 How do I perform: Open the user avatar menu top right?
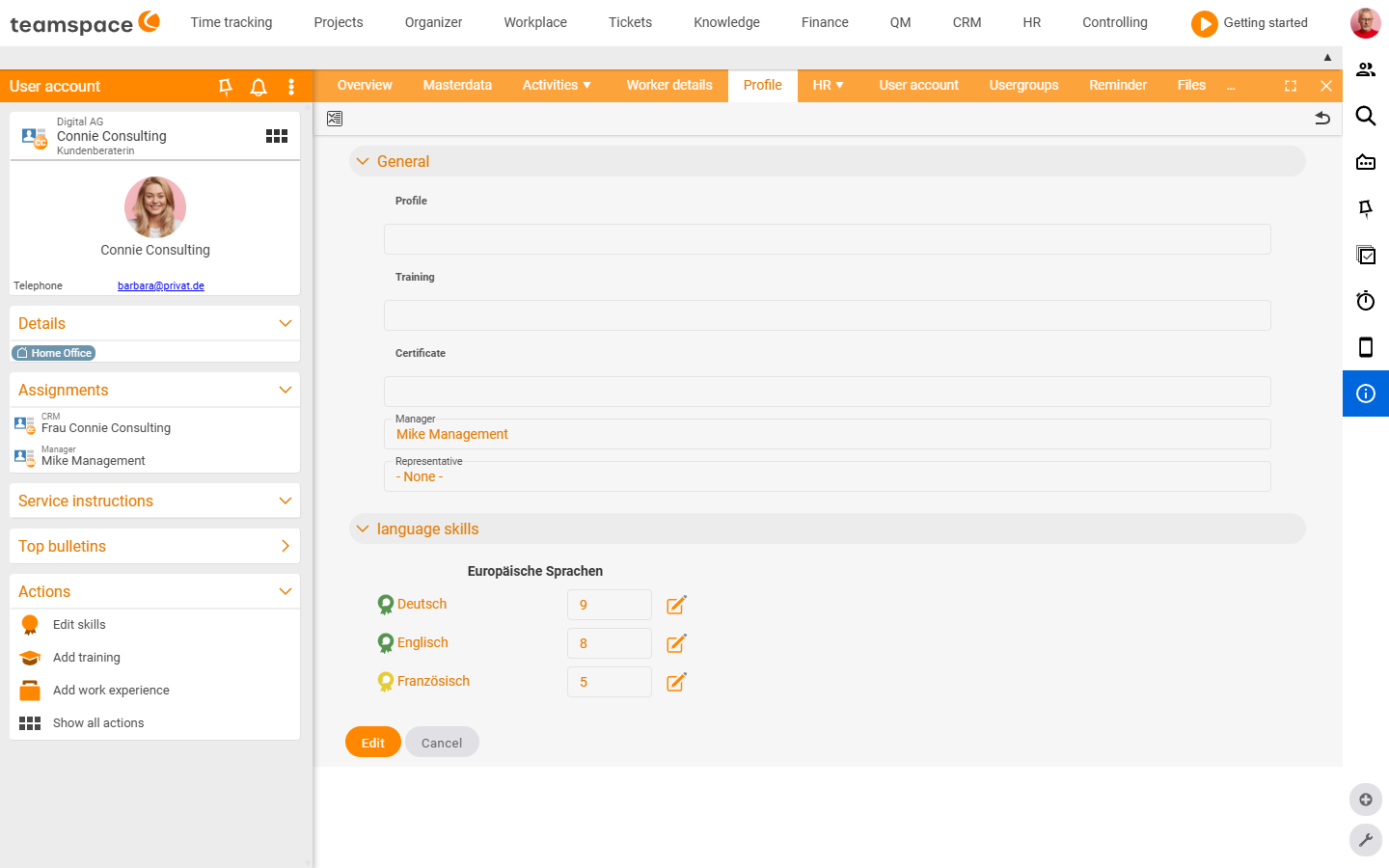tap(1366, 22)
